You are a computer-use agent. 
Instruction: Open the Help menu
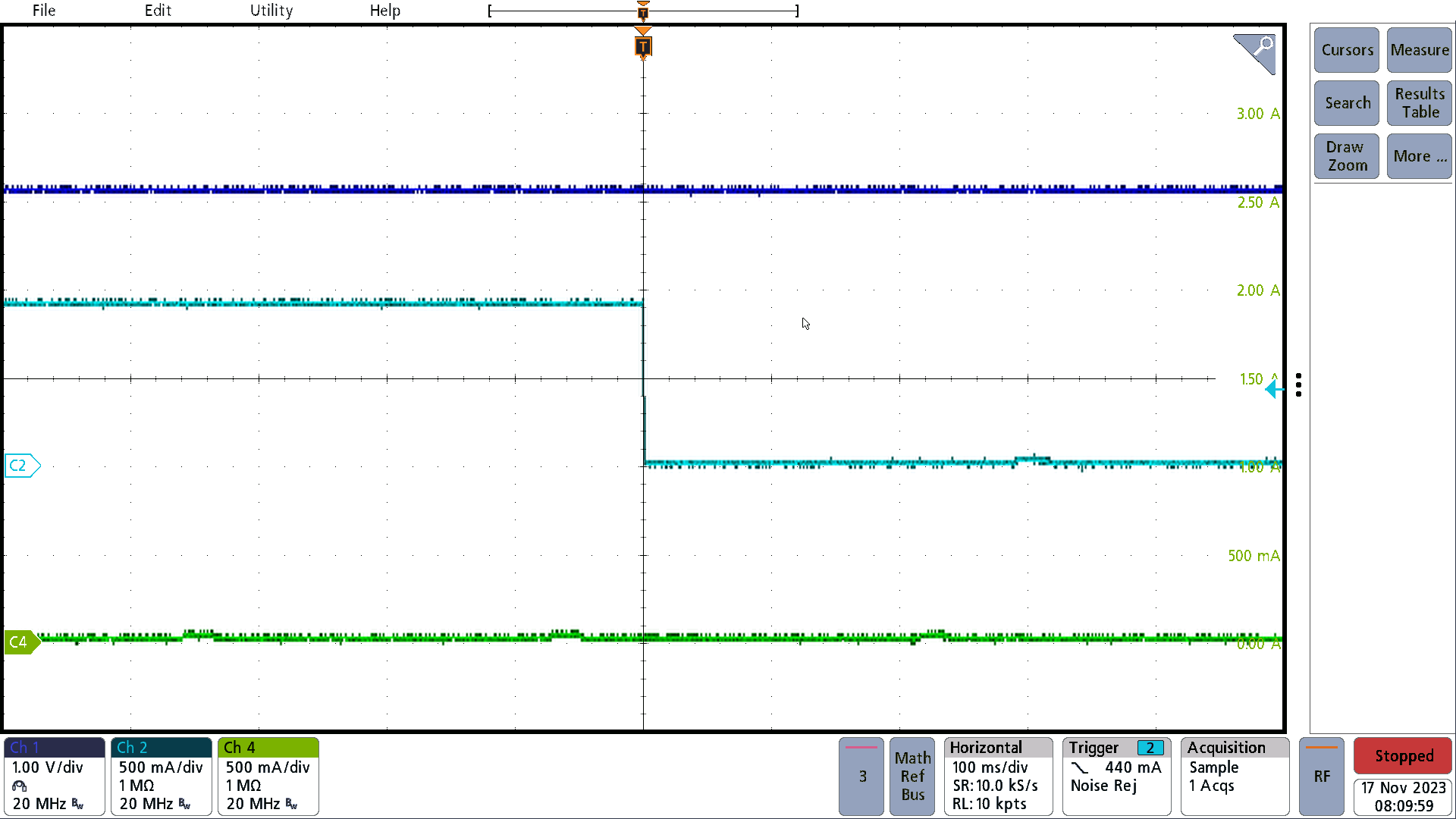(385, 11)
